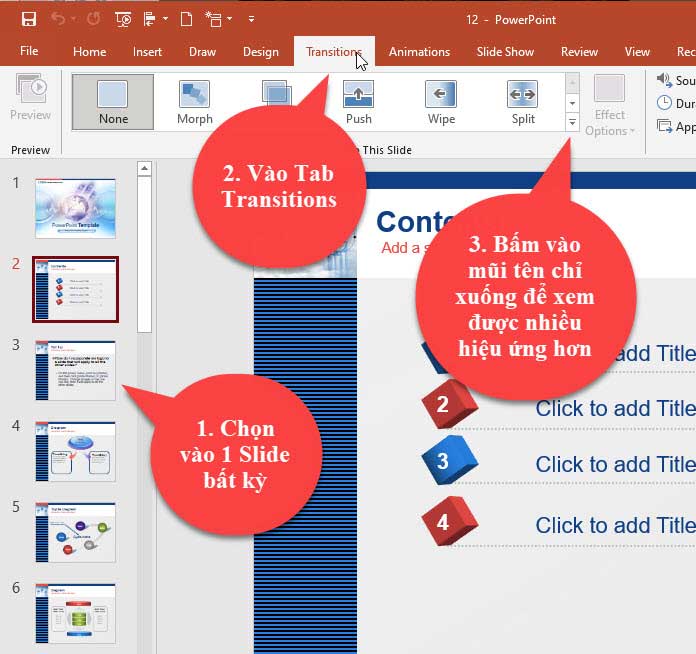Click the Save icon in Quick Access Toolbar
Image resolution: width=696 pixels, height=654 pixels.
coord(29,19)
